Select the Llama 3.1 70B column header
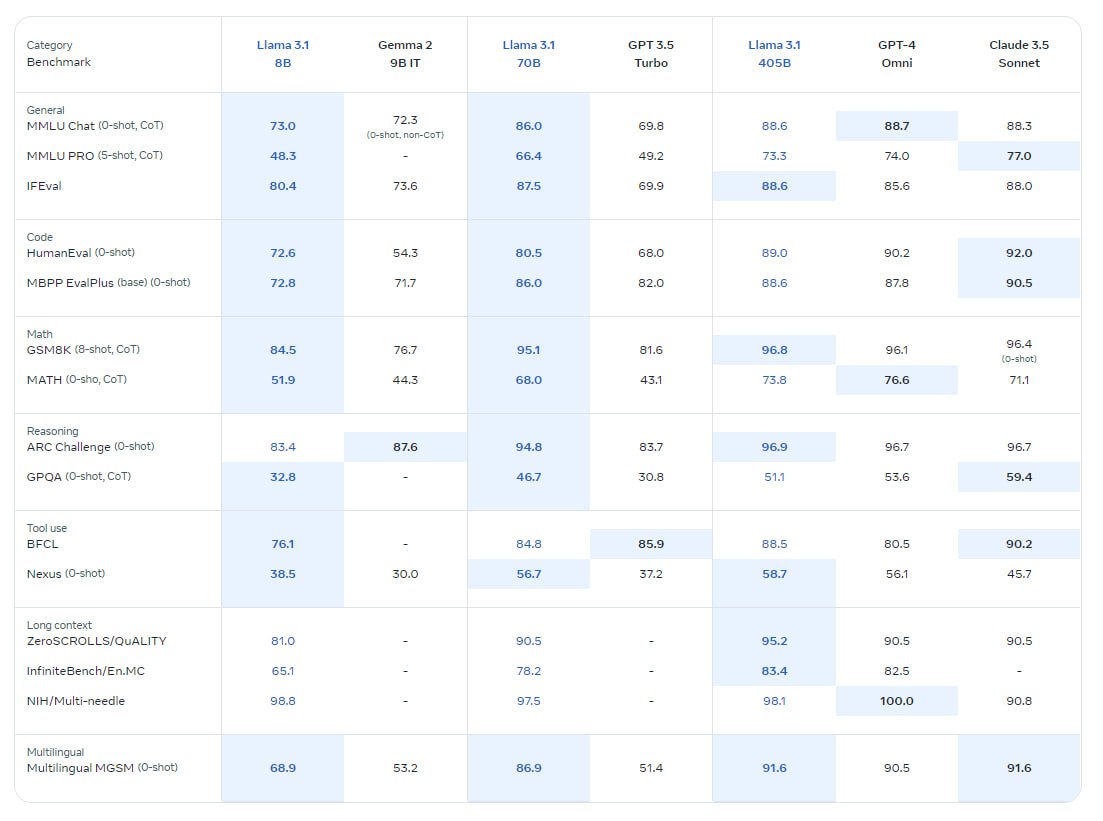Screen dimensions: 1103x821 528,54
